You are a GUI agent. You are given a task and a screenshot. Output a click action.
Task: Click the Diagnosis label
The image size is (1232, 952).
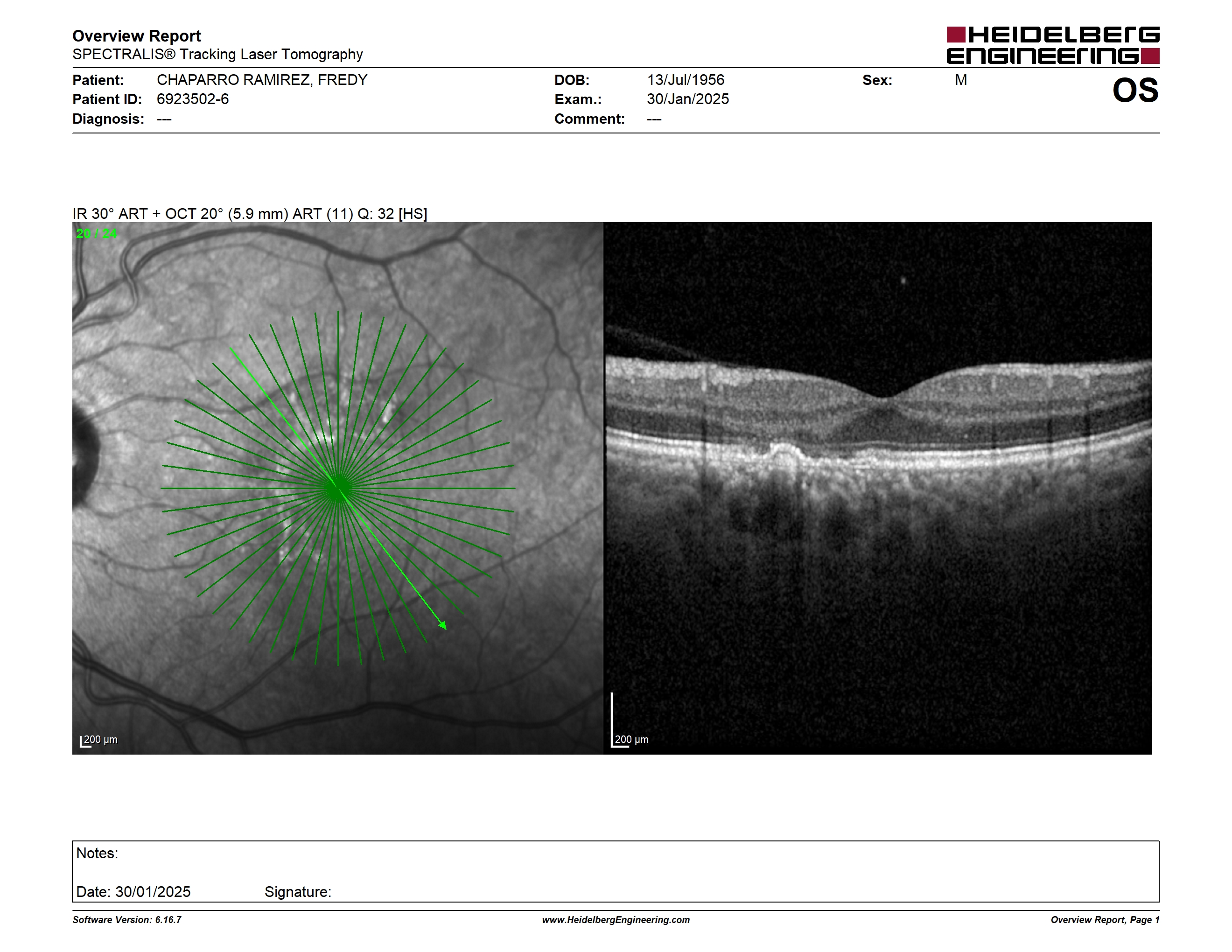(108, 119)
